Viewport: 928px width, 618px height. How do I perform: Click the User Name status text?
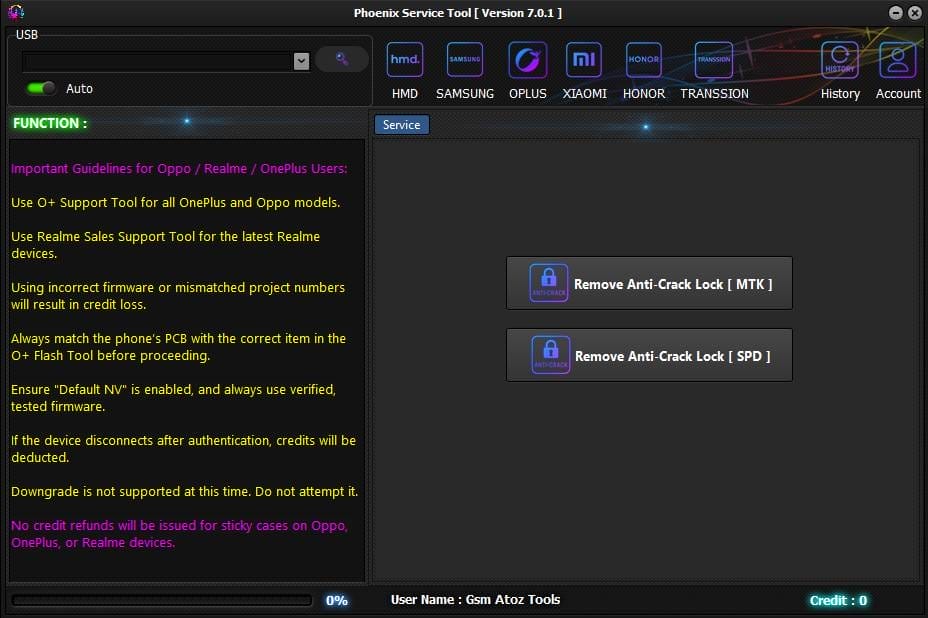474,600
